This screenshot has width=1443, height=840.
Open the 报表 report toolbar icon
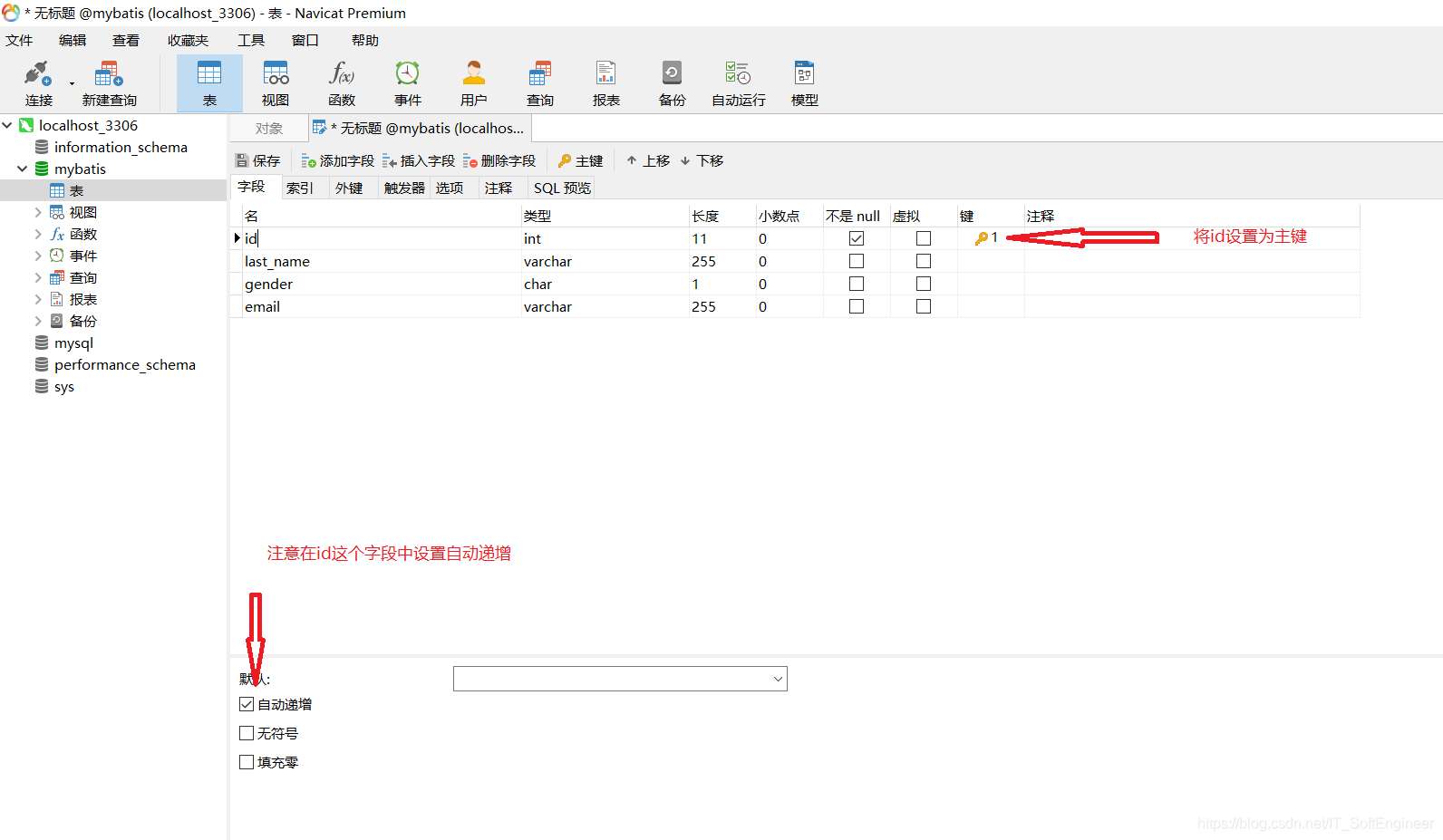606,83
